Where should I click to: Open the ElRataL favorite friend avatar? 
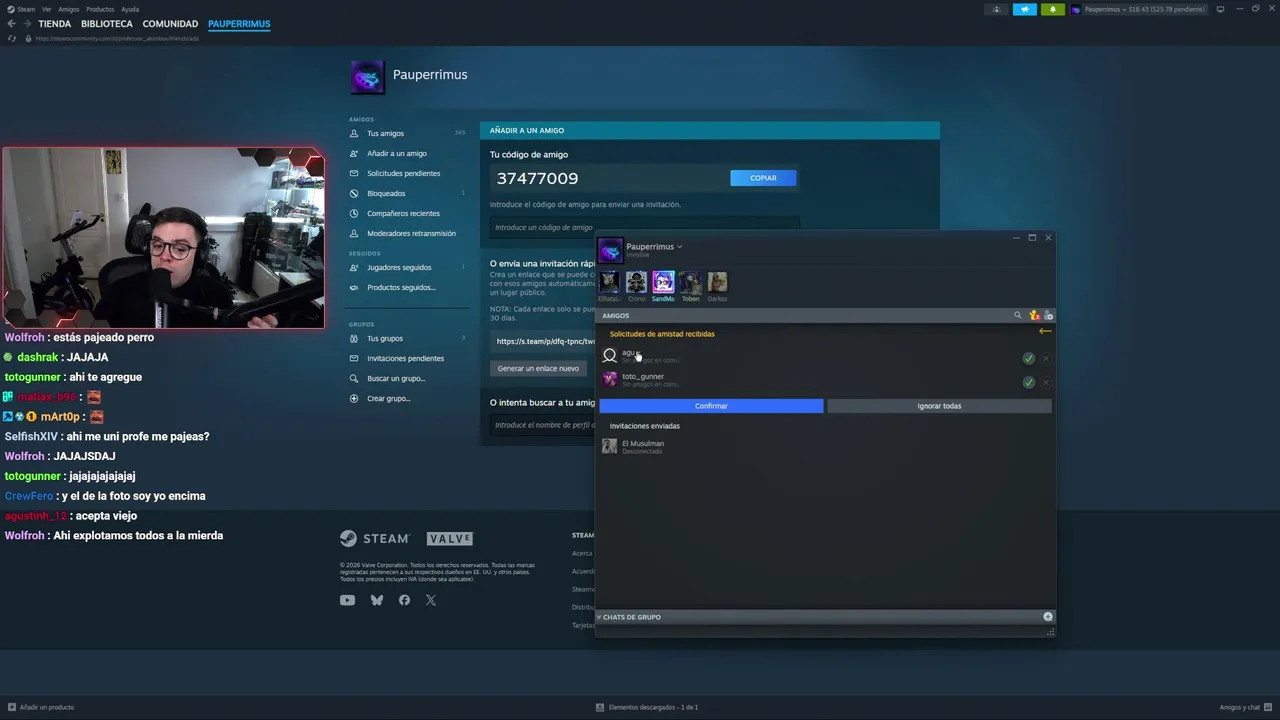click(x=609, y=283)
